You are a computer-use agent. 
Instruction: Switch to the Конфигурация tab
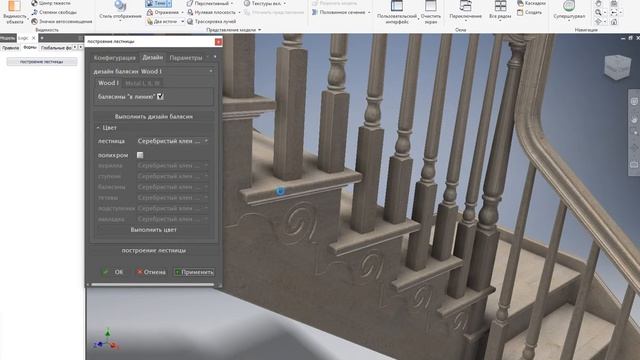click(115, 58)
